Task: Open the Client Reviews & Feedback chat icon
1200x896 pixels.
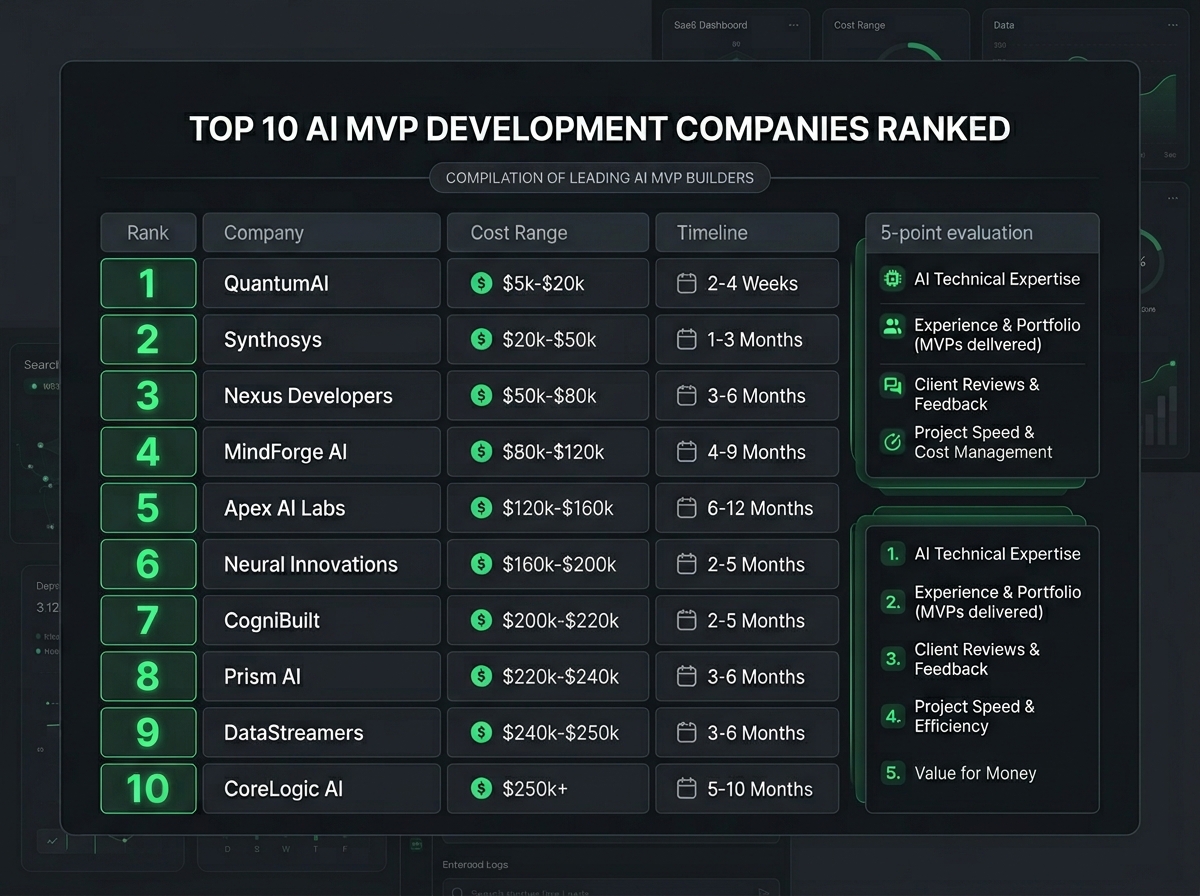Action: point(891,385)
